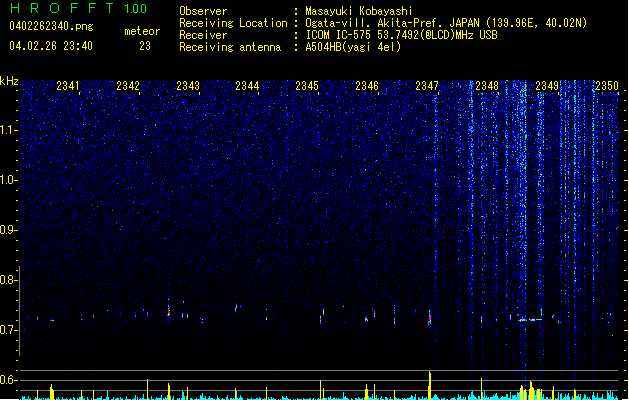
Task: Click the 0.7 kHz axis label
Action: click(8, 330)
